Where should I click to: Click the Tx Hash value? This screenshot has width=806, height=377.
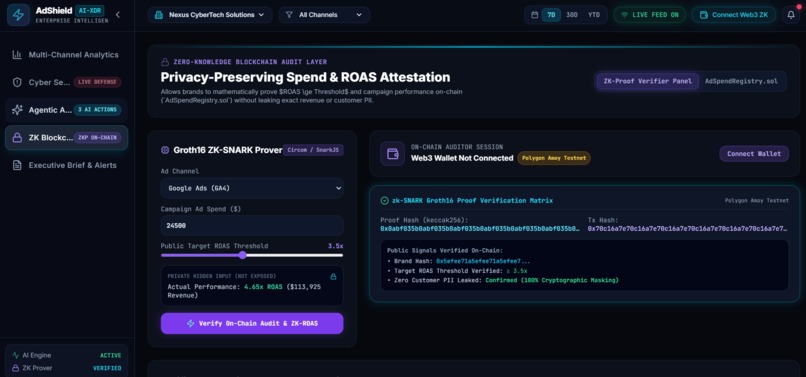click(x=687, y=228)
